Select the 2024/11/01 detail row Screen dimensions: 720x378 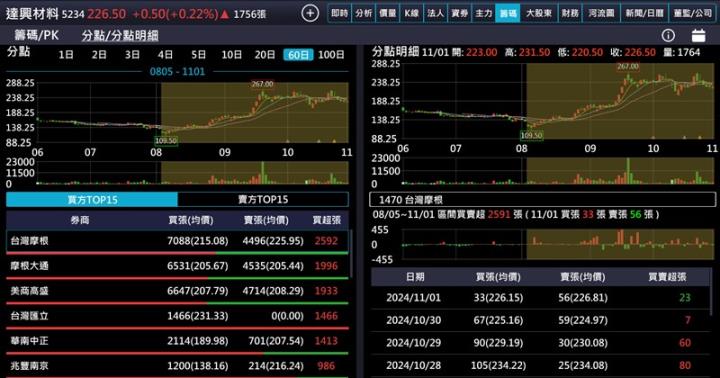(x=540, y=298)
